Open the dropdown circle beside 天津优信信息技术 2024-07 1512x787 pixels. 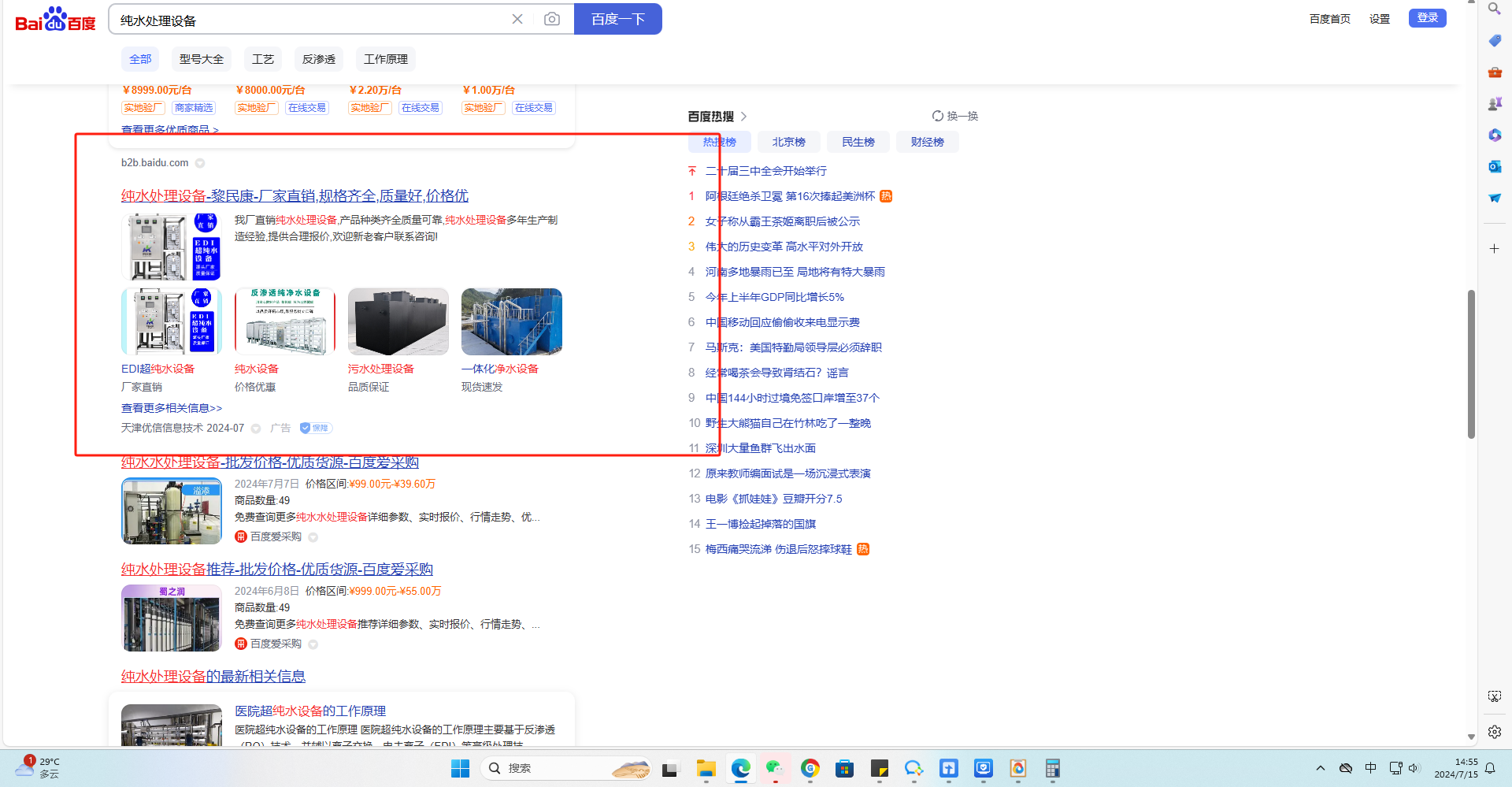256,429
